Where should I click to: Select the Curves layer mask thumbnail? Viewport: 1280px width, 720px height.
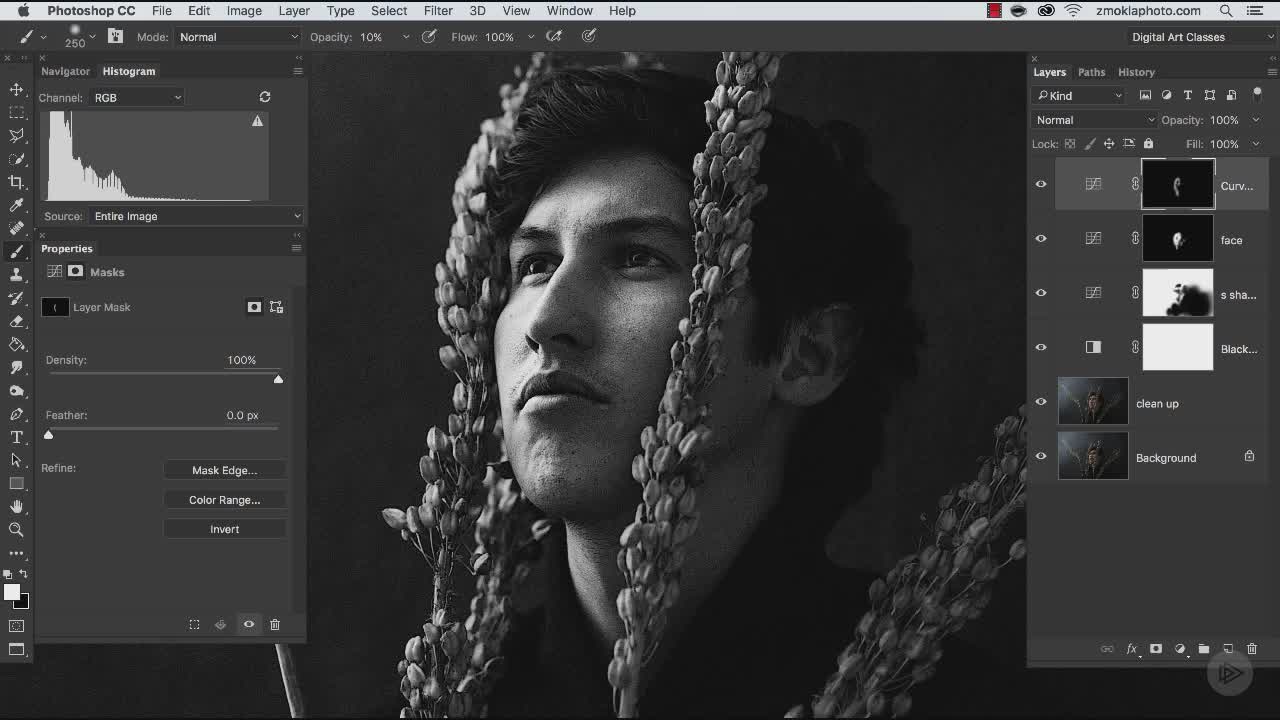tap(1178, 185)
